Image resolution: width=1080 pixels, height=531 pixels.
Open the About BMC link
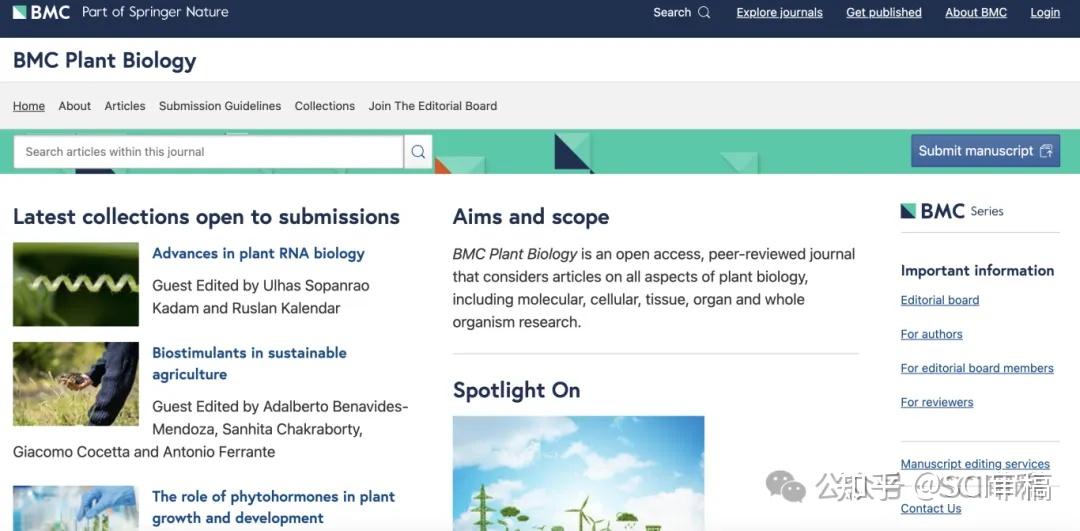pyautogui.click(x=976, y=12)
